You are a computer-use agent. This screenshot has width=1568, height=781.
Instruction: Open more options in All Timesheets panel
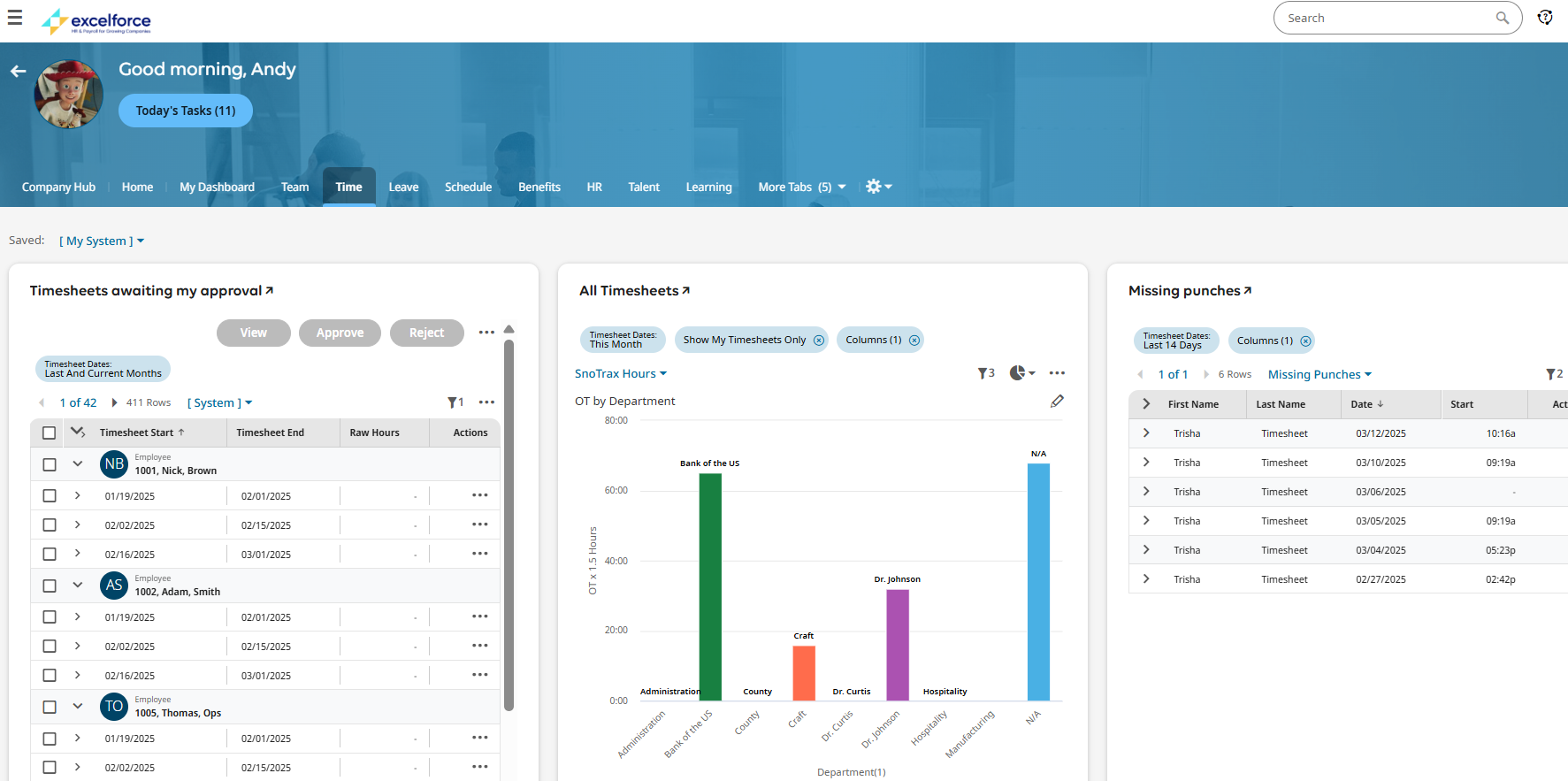click(1057, 373)
